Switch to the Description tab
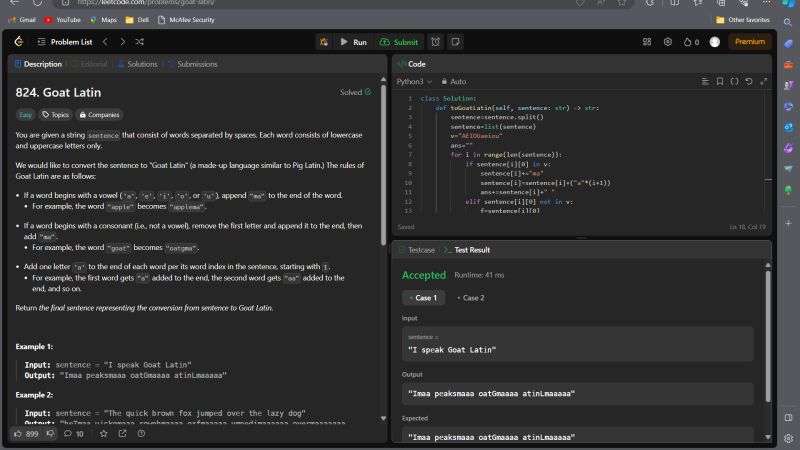 pos(38,64)
